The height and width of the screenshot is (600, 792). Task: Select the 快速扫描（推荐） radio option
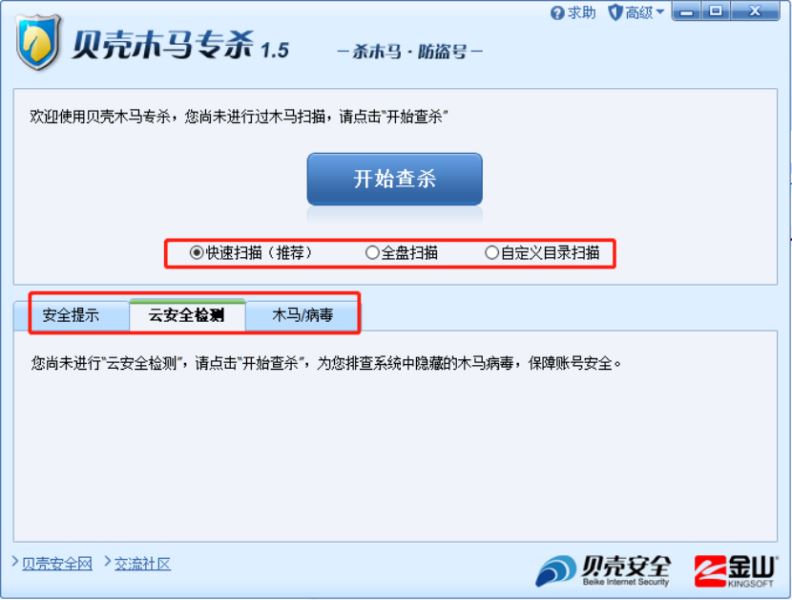[196, 252]
